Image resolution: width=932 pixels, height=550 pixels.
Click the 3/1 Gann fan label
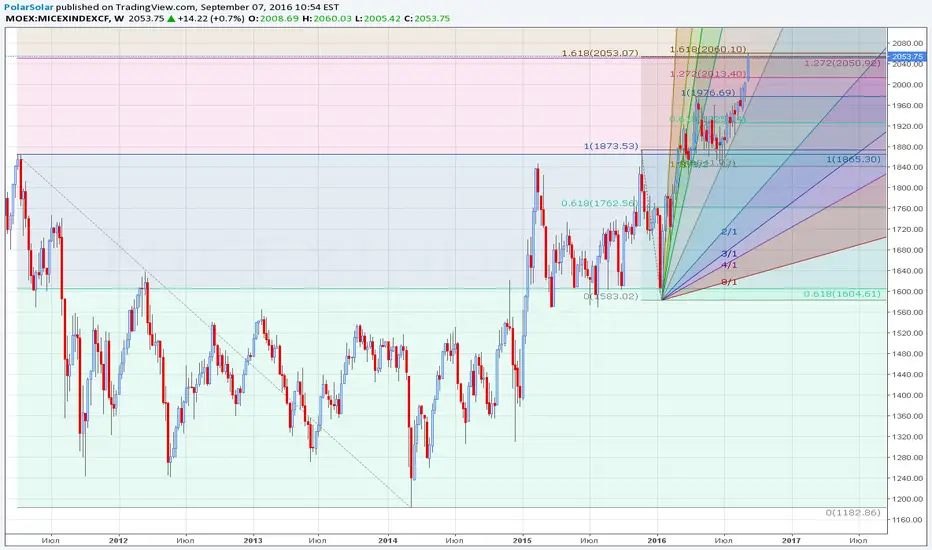[x=729, y=254]
